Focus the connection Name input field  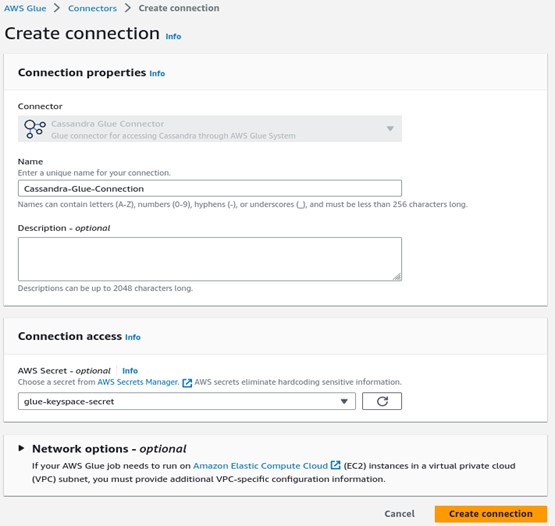click(x=210, y=188)
